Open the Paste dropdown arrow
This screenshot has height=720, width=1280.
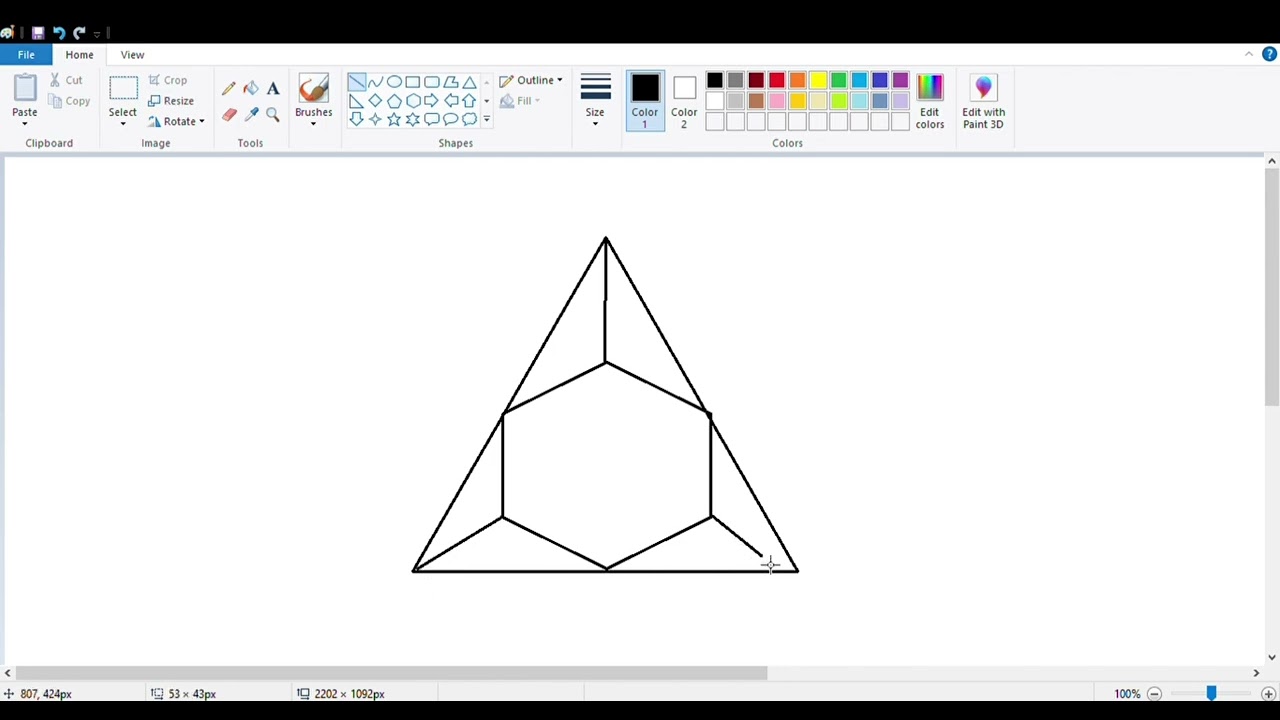pos(25,123)
